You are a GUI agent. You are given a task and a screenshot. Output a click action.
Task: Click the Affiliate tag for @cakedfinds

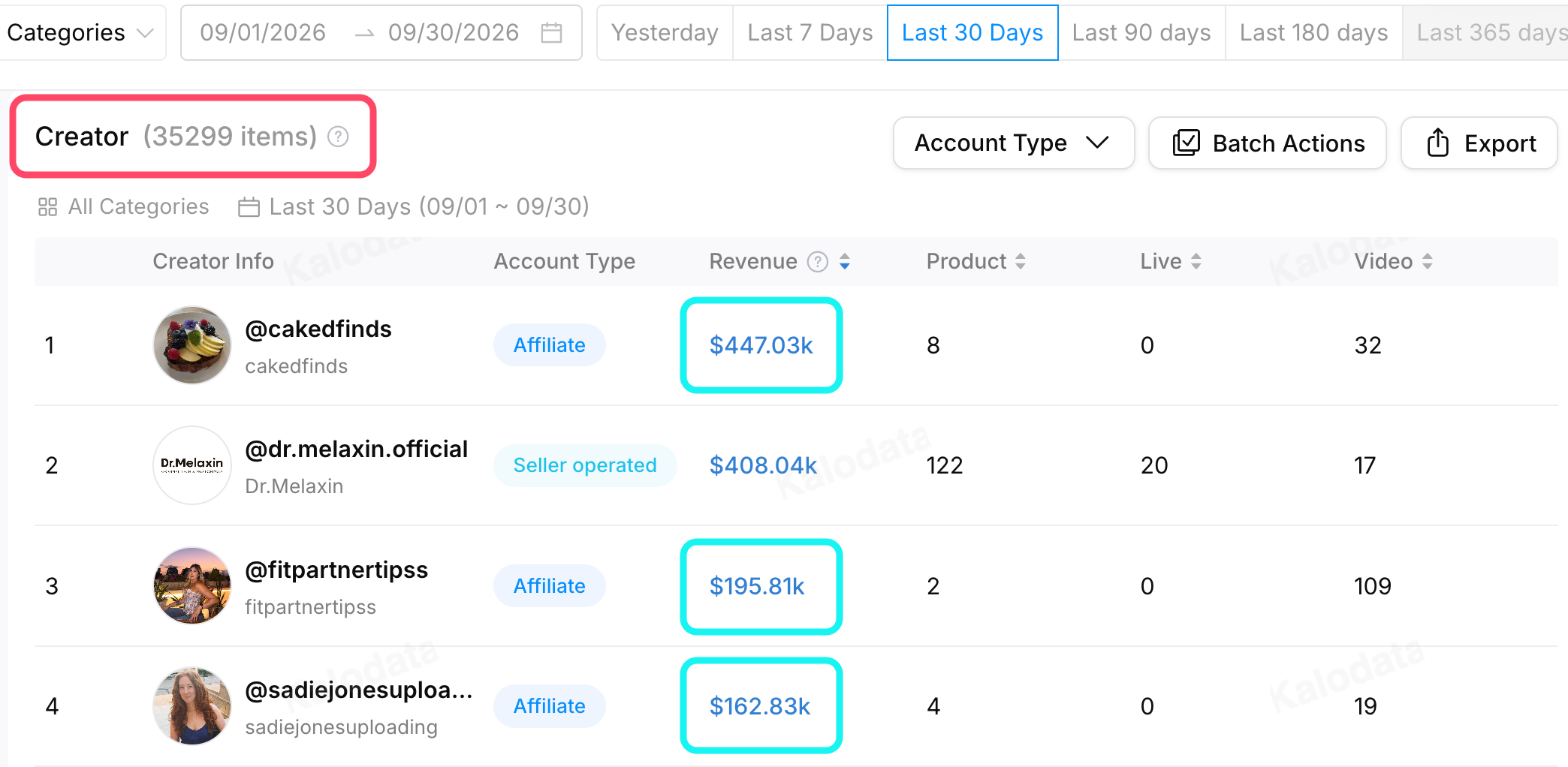point(550,345)
